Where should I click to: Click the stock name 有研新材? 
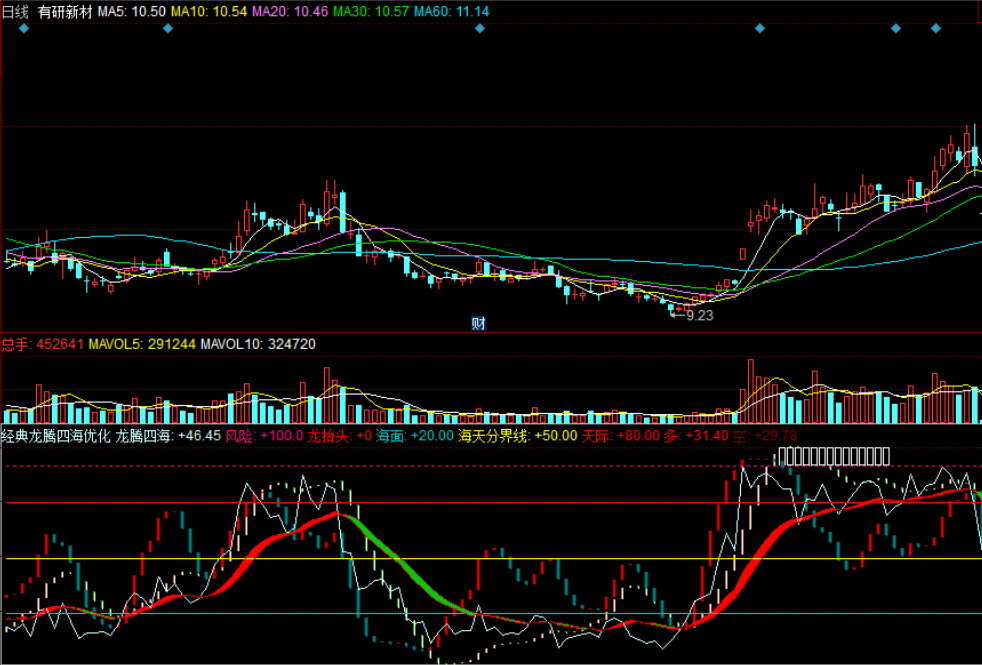pos(65,11)
